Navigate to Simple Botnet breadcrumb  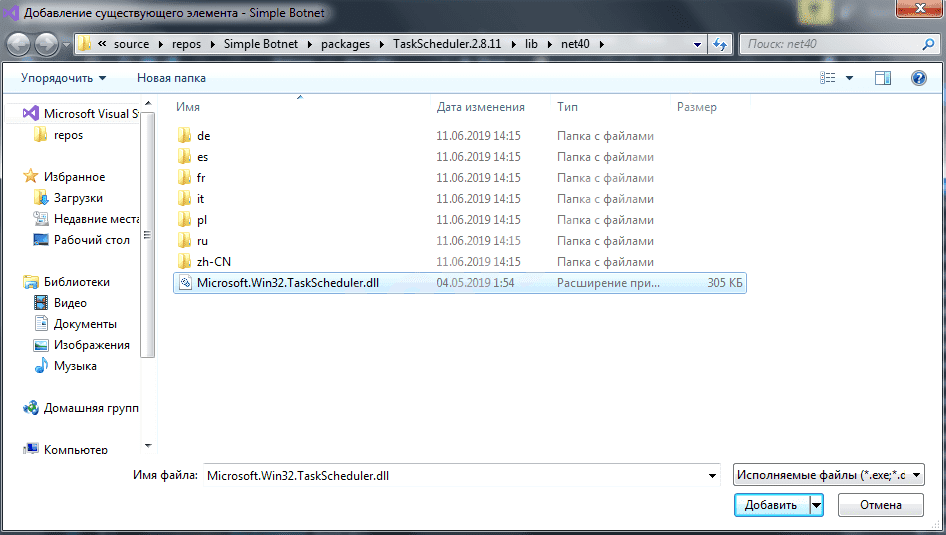pos(261,44)
